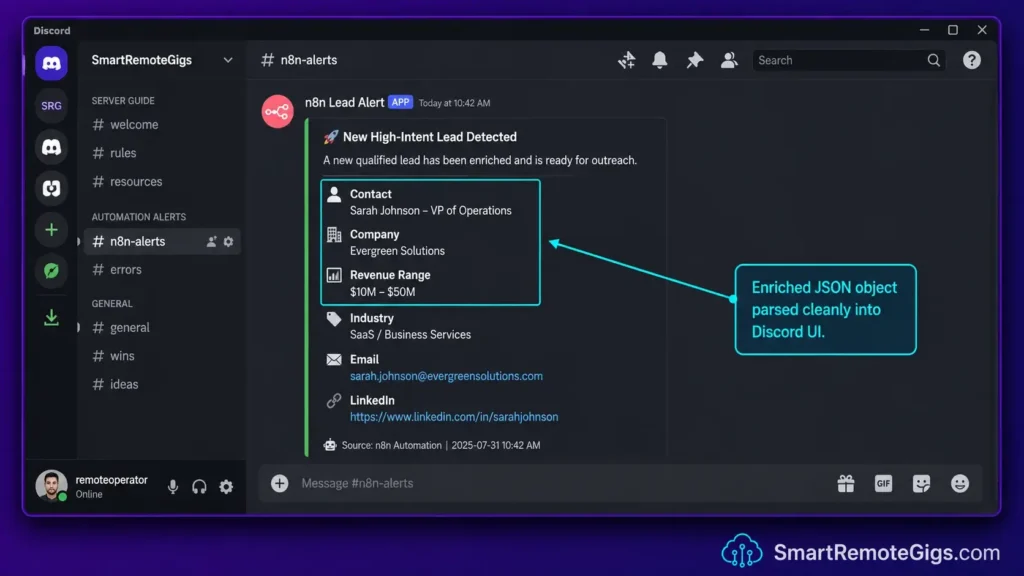Open the emoji picker smiley
Viewport: 1024px width, 576px height.
[959, 483]
